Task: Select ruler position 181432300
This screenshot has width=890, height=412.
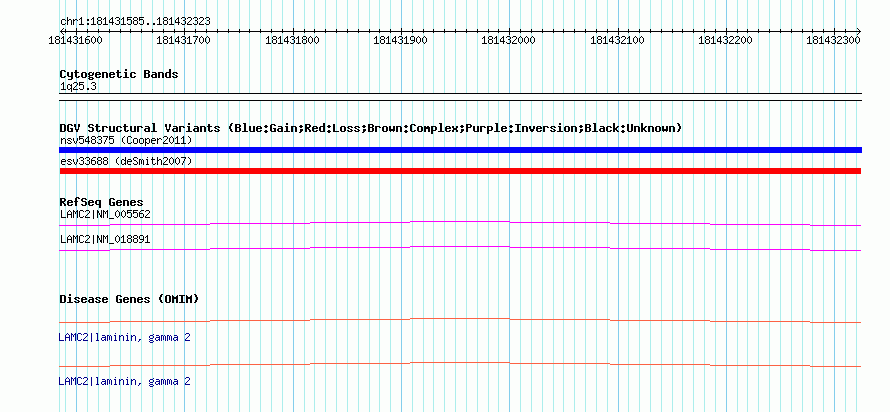Action: click(834, 40)
